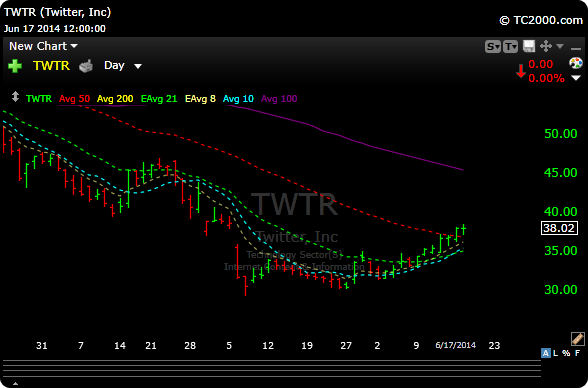This screenshot has height=388, width=588.
Task: Click the TWTR (Twitter, Inc) title text
Action: pyautogui.click(x=57, y=12)
